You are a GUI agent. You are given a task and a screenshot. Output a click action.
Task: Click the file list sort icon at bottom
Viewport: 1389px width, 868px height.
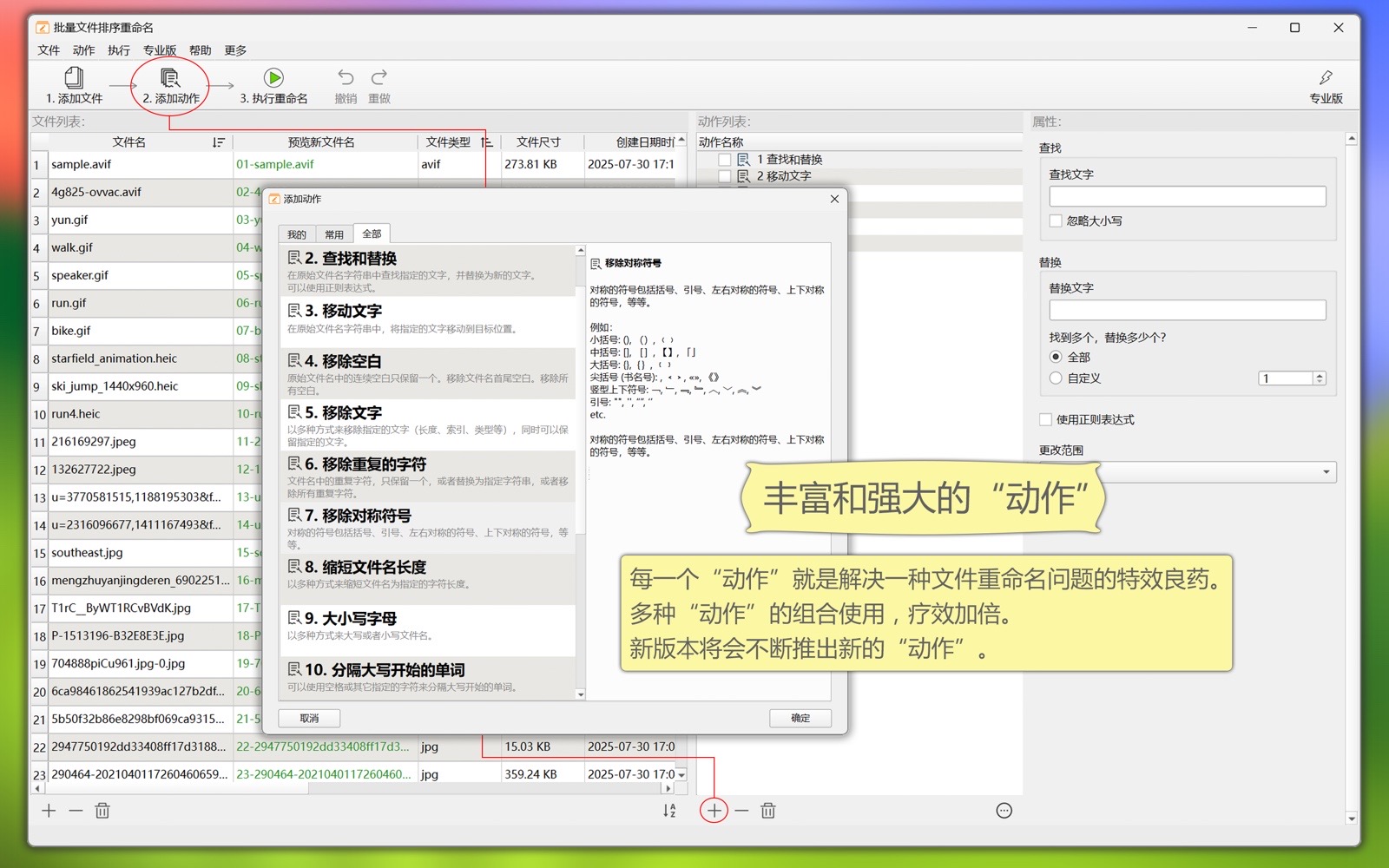(x=669, y=811)
